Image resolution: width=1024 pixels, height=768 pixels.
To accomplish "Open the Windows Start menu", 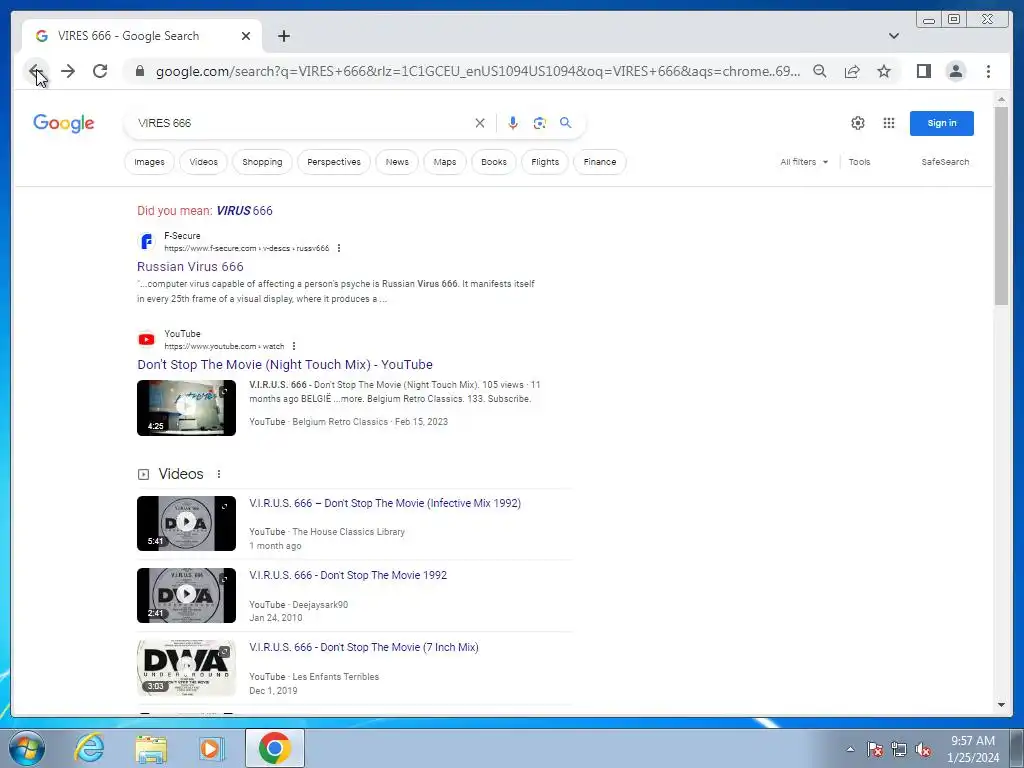I will [x=25, y=748].
